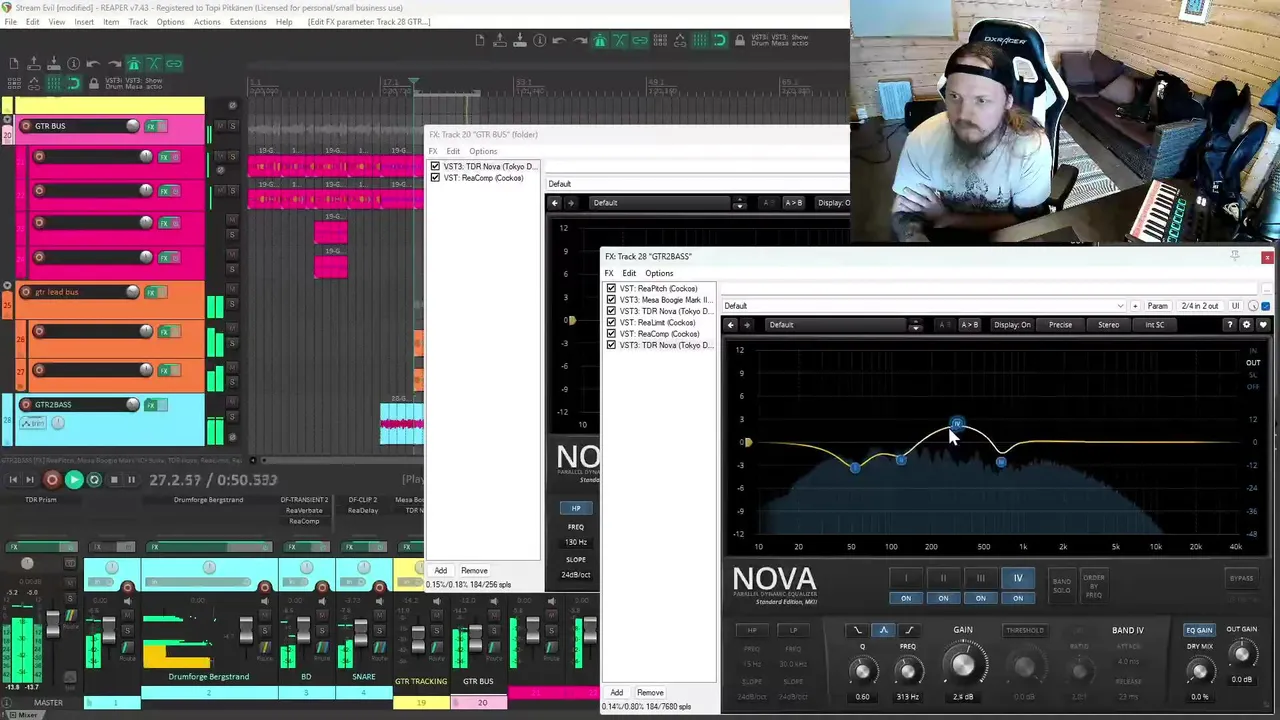Toggle TDR Nova checkbox in the GTR BUS FX list
Image resolution: width=1280 pixels, height=720 pixels.
coord(435,167)
